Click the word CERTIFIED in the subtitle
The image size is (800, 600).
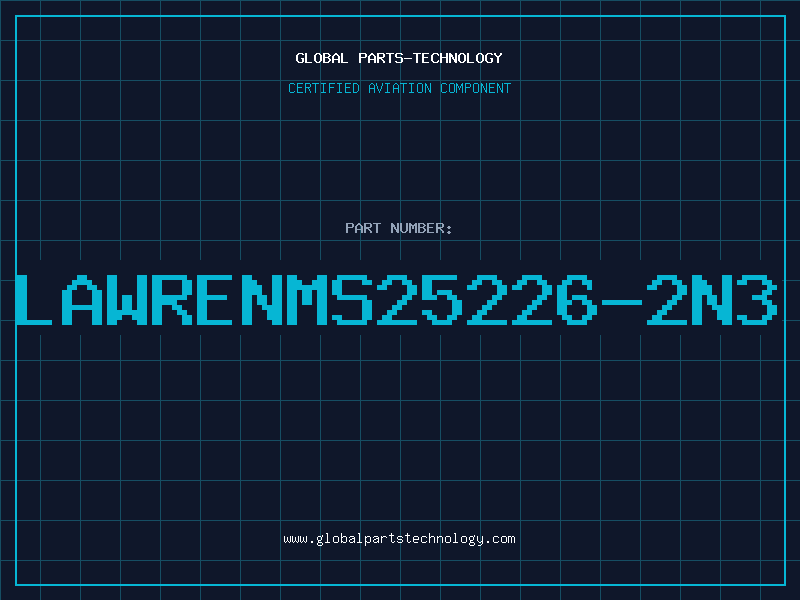click(x=324, y=88)
